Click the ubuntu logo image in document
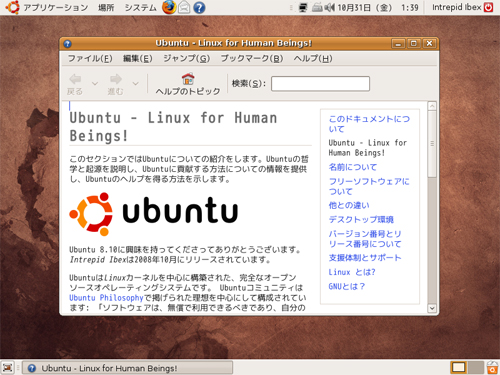 154,214
